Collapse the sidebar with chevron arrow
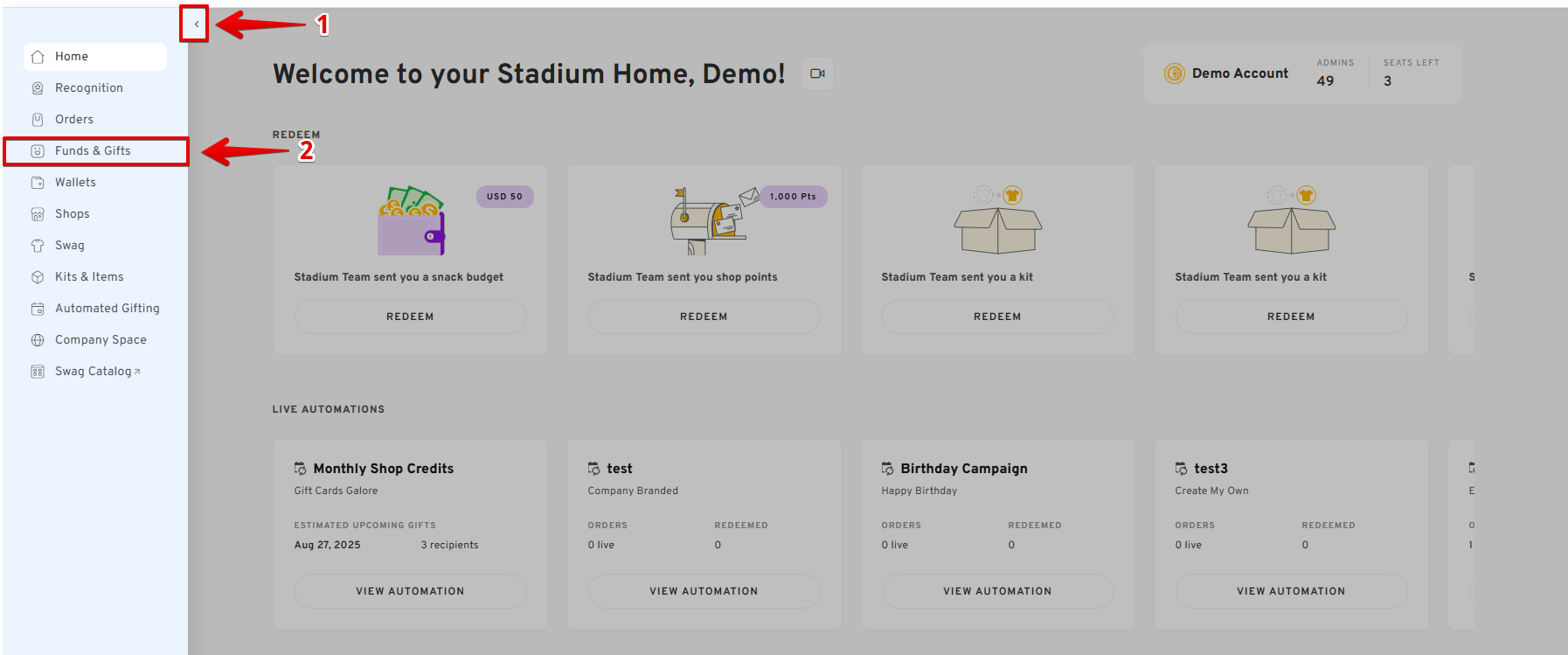The image size is (1568, 655). pyautogui.click(x=196, y=24)
